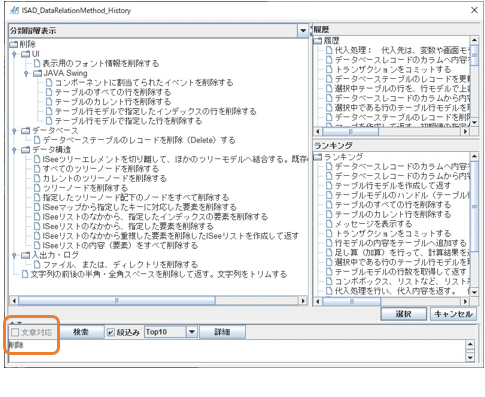This screenshot has width=485, height=397.
Task: Select 指定したツリーノード配下のノードをすべて削除する
Action: tap(136, 198)
